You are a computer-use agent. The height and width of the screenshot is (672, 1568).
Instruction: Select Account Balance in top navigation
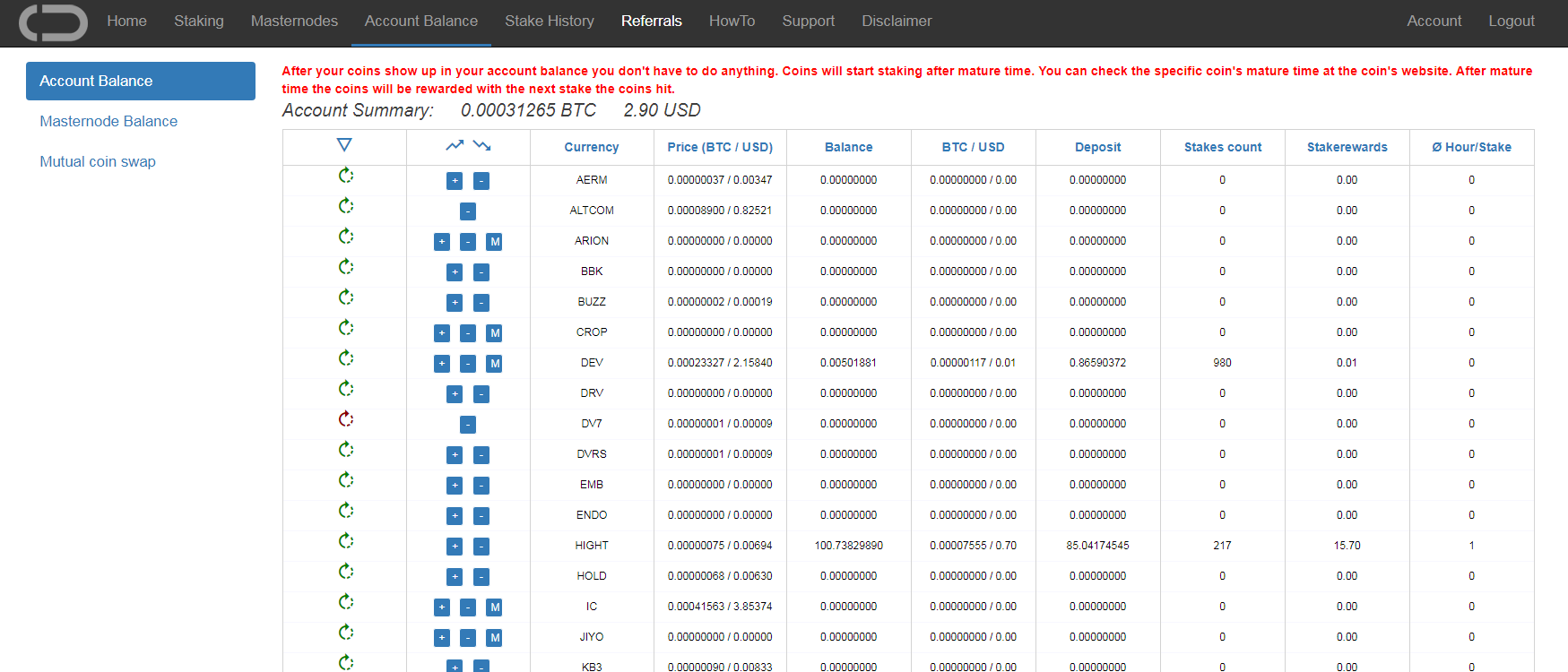421,22
